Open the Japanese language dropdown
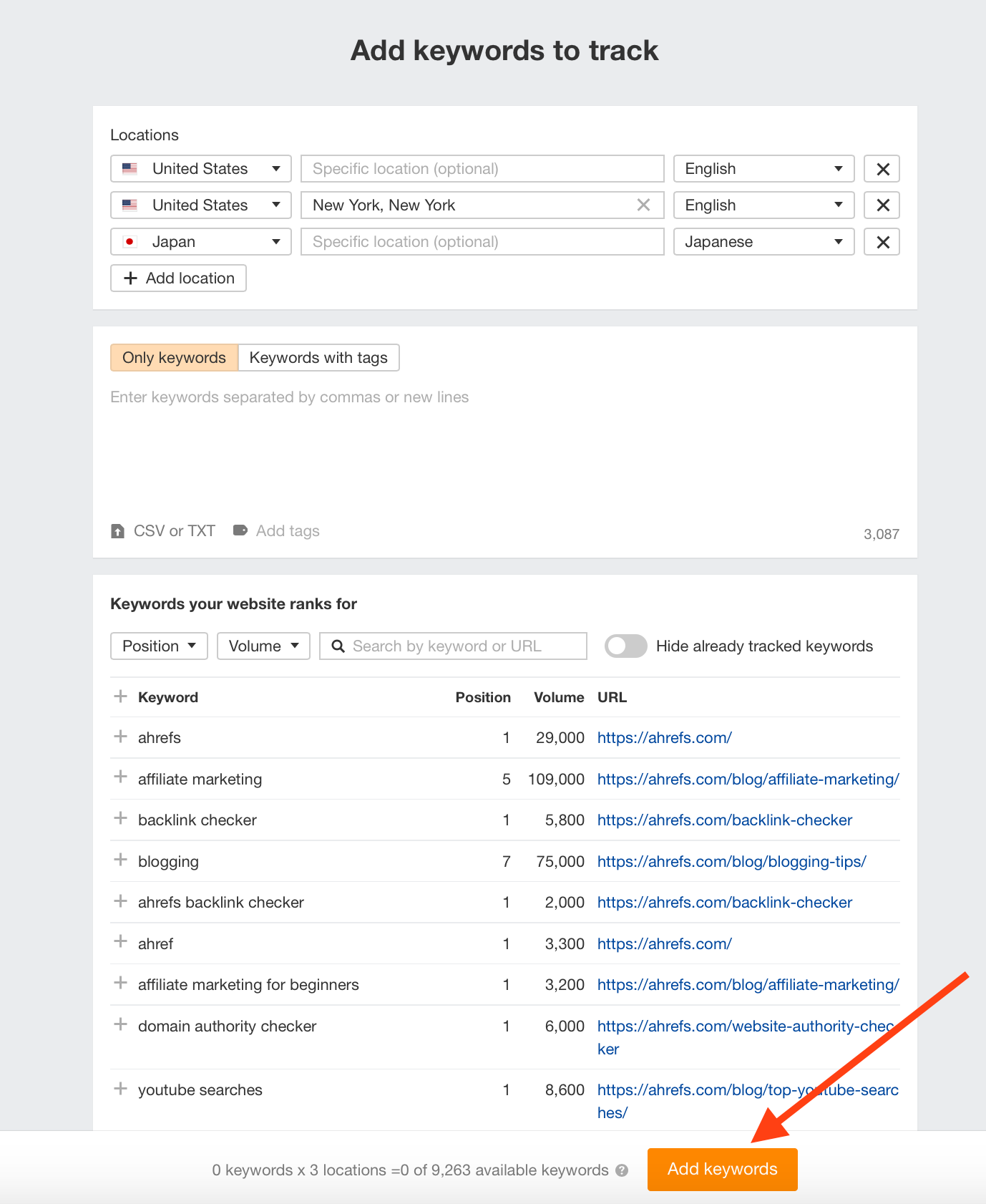 [764, 242]
